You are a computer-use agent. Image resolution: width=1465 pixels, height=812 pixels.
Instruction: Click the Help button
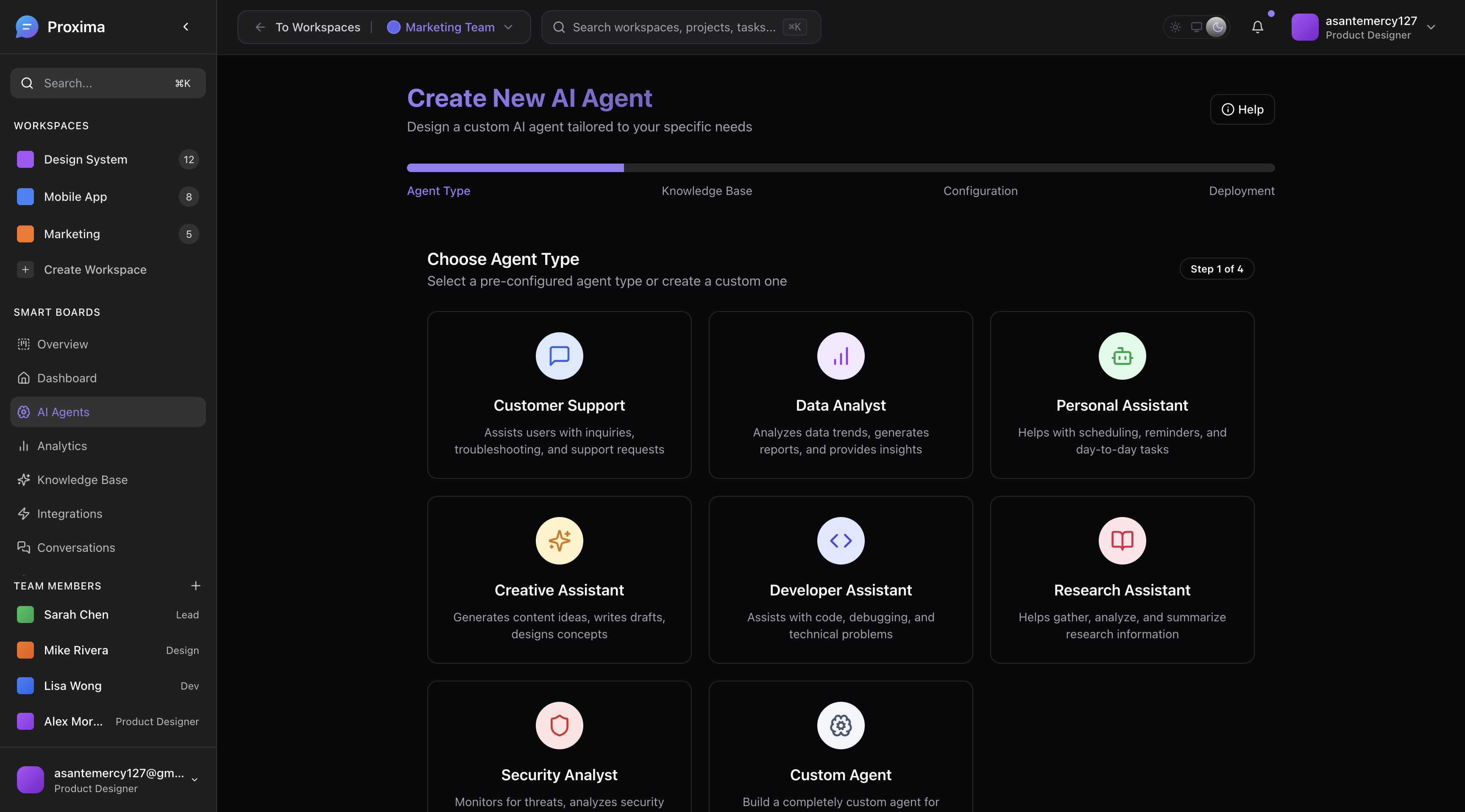click(x=1242, y=109)
